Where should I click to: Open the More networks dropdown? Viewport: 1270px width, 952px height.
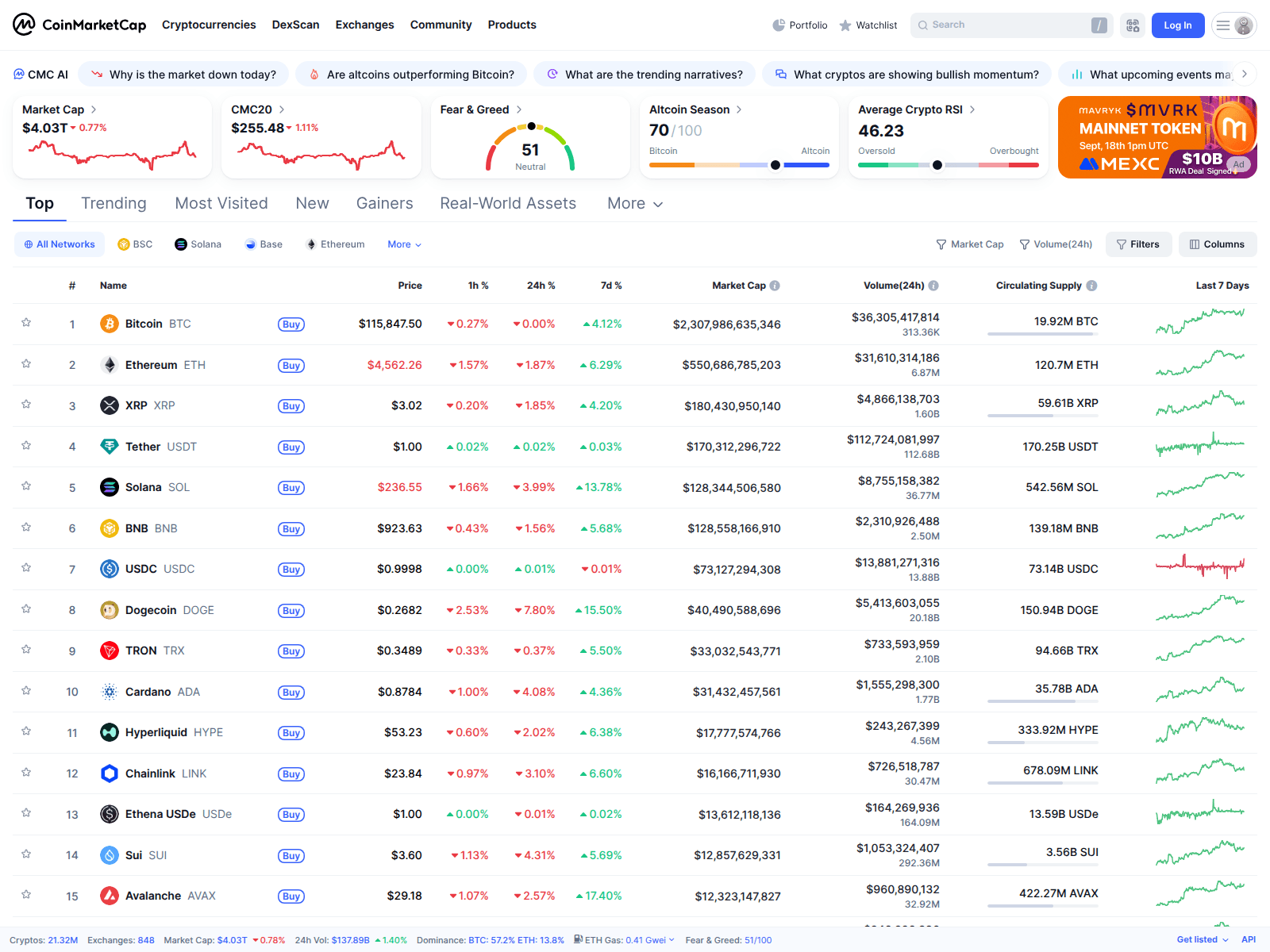(405, 244)
